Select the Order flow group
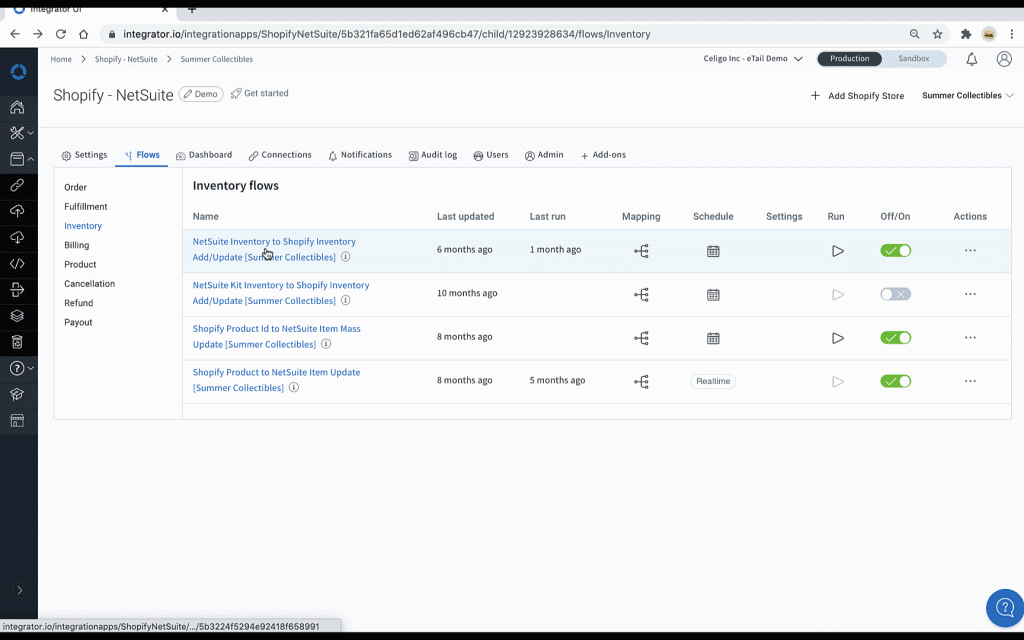This screenshot has width=1024, height=640. click(x=75, y=187)
